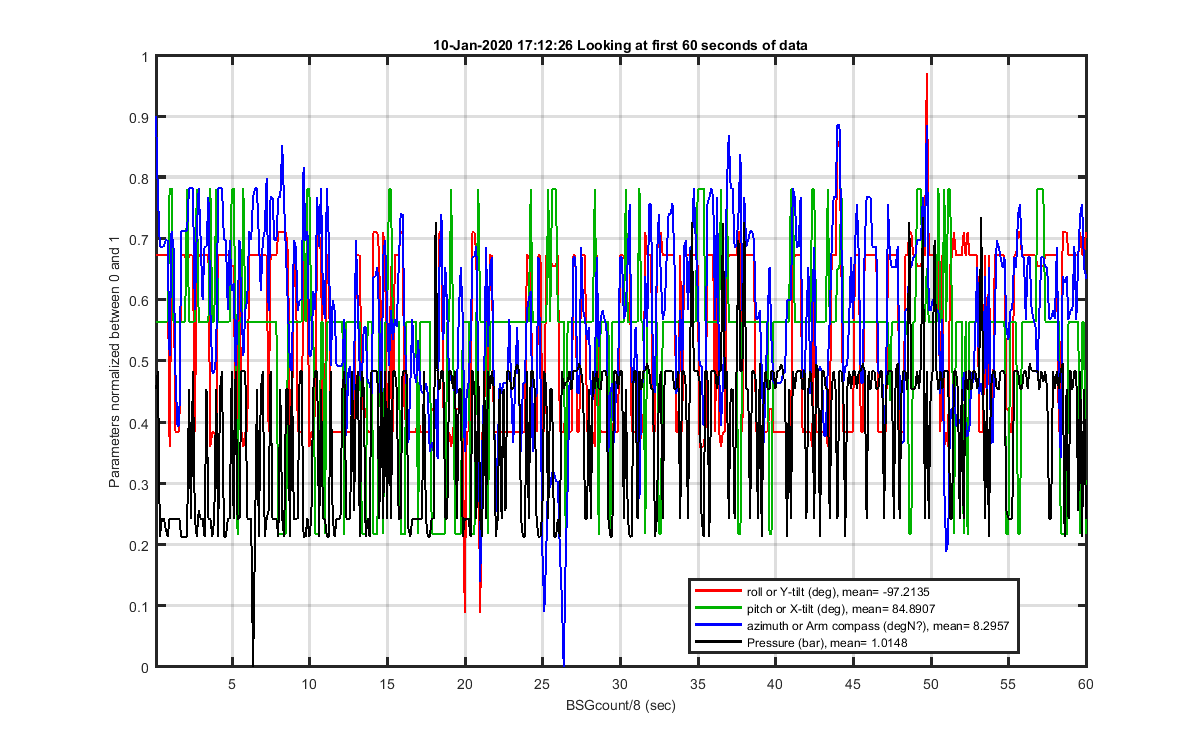The image size is (1200, 750).
Task: Click y-axis tick label 0.4
Action: point(139,423)
